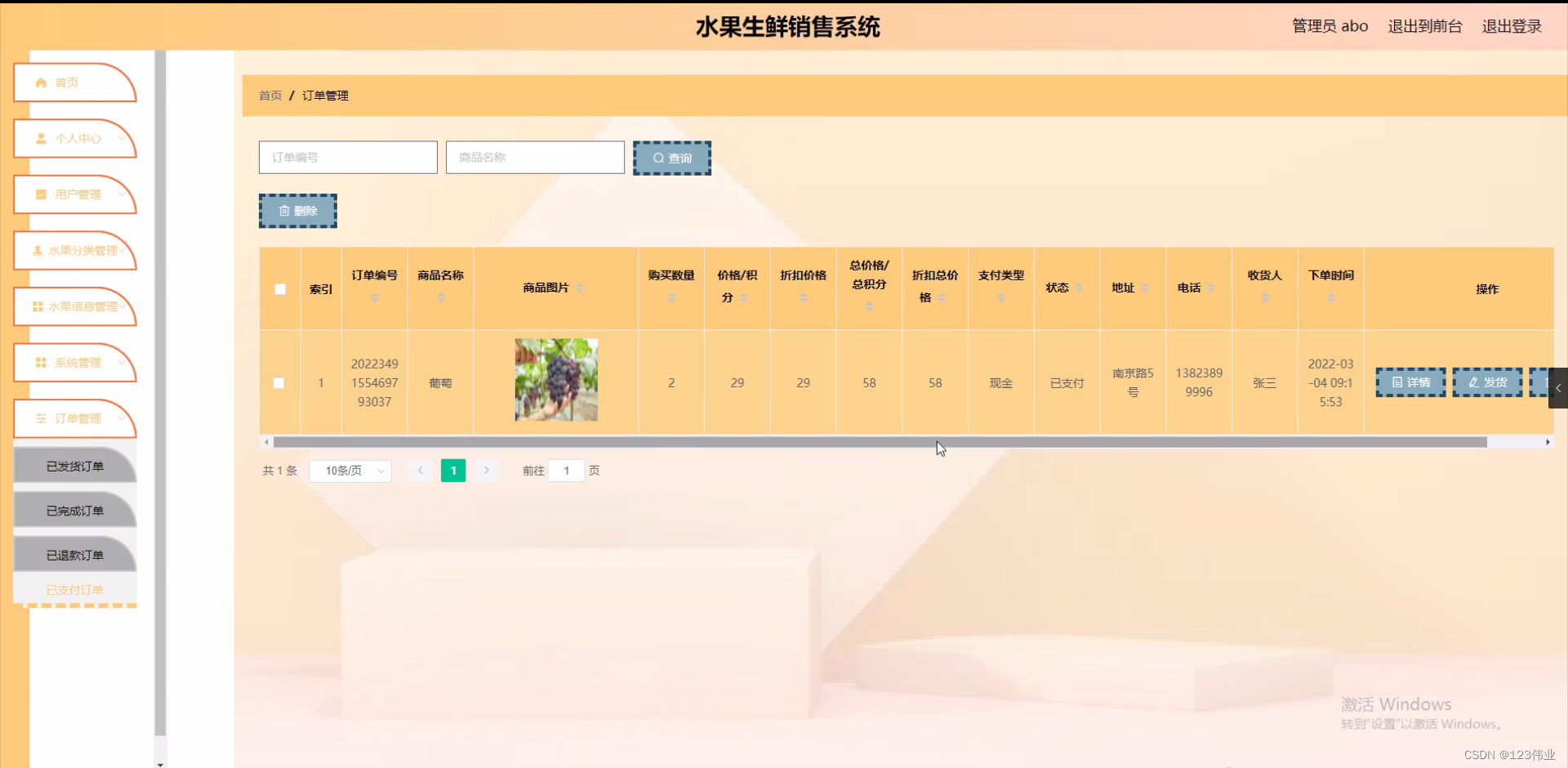This screenshot has width=1568, height=768.
Task: Click the 水果分类管理 sidebar icon
Action: [x=38, y=250]
